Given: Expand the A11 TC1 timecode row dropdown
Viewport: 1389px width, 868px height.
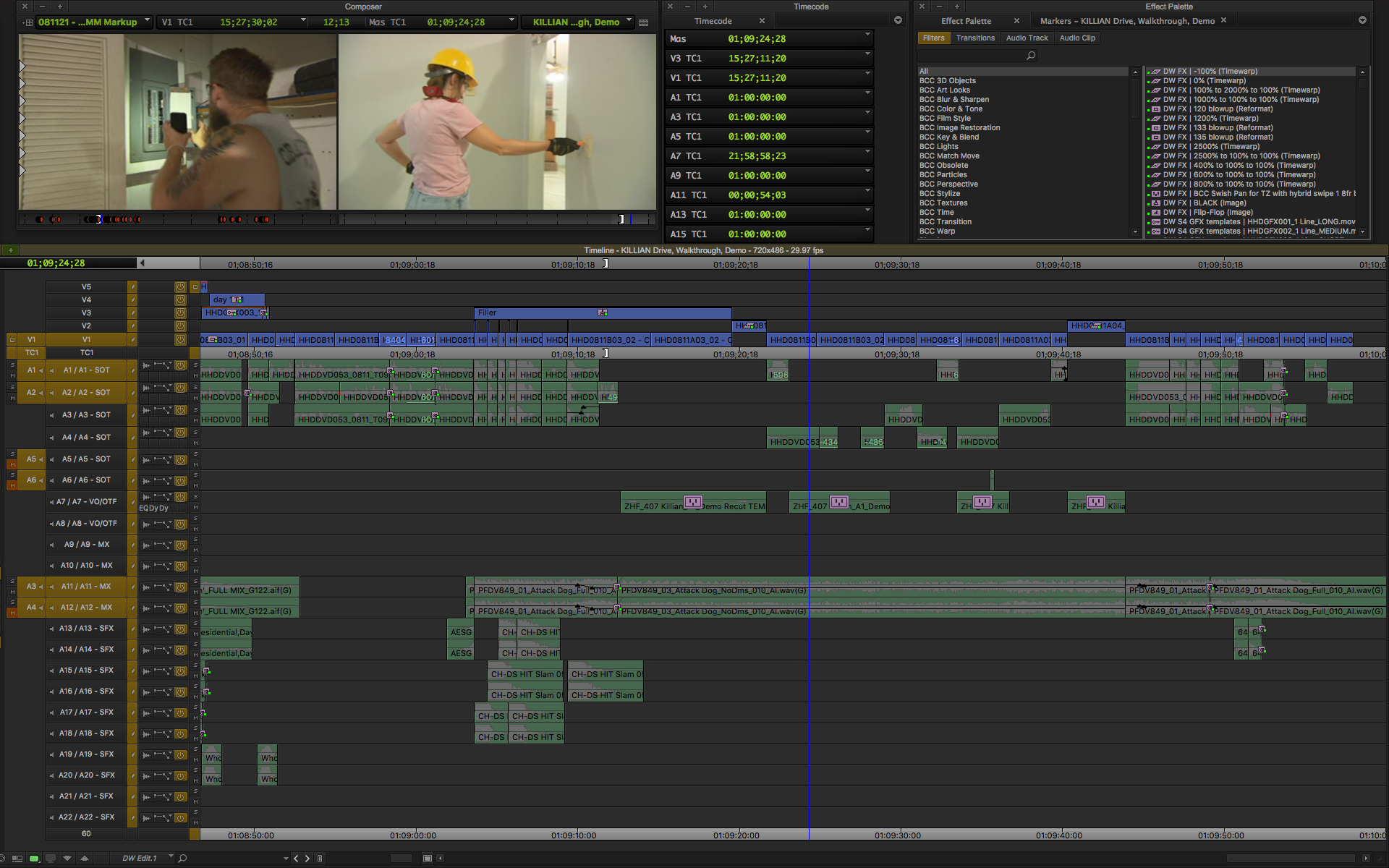Looking at the screenshot, I should (867, 192).
